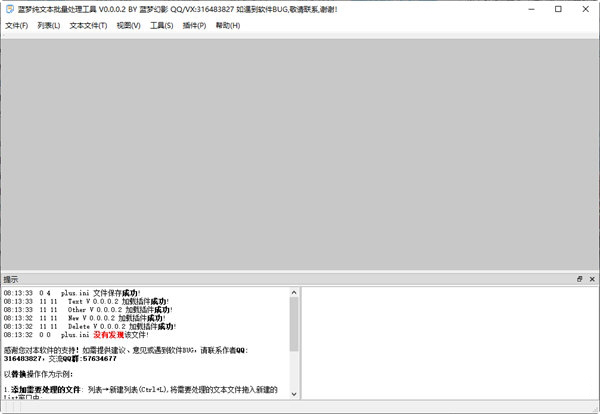600x414 pixels.
Task: Select log line 'New V 0.0.0.2 加载插件成功!'
Action: 85,318
